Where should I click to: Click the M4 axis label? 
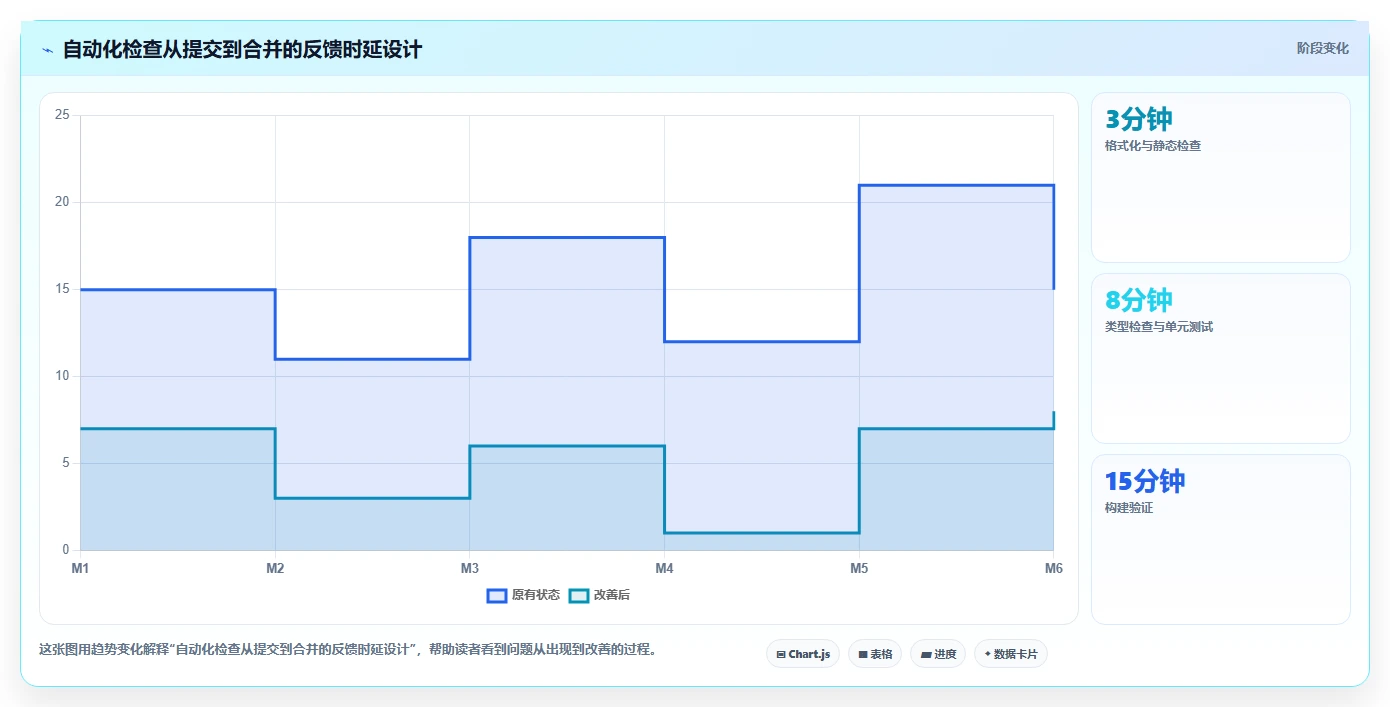point(664,568)
